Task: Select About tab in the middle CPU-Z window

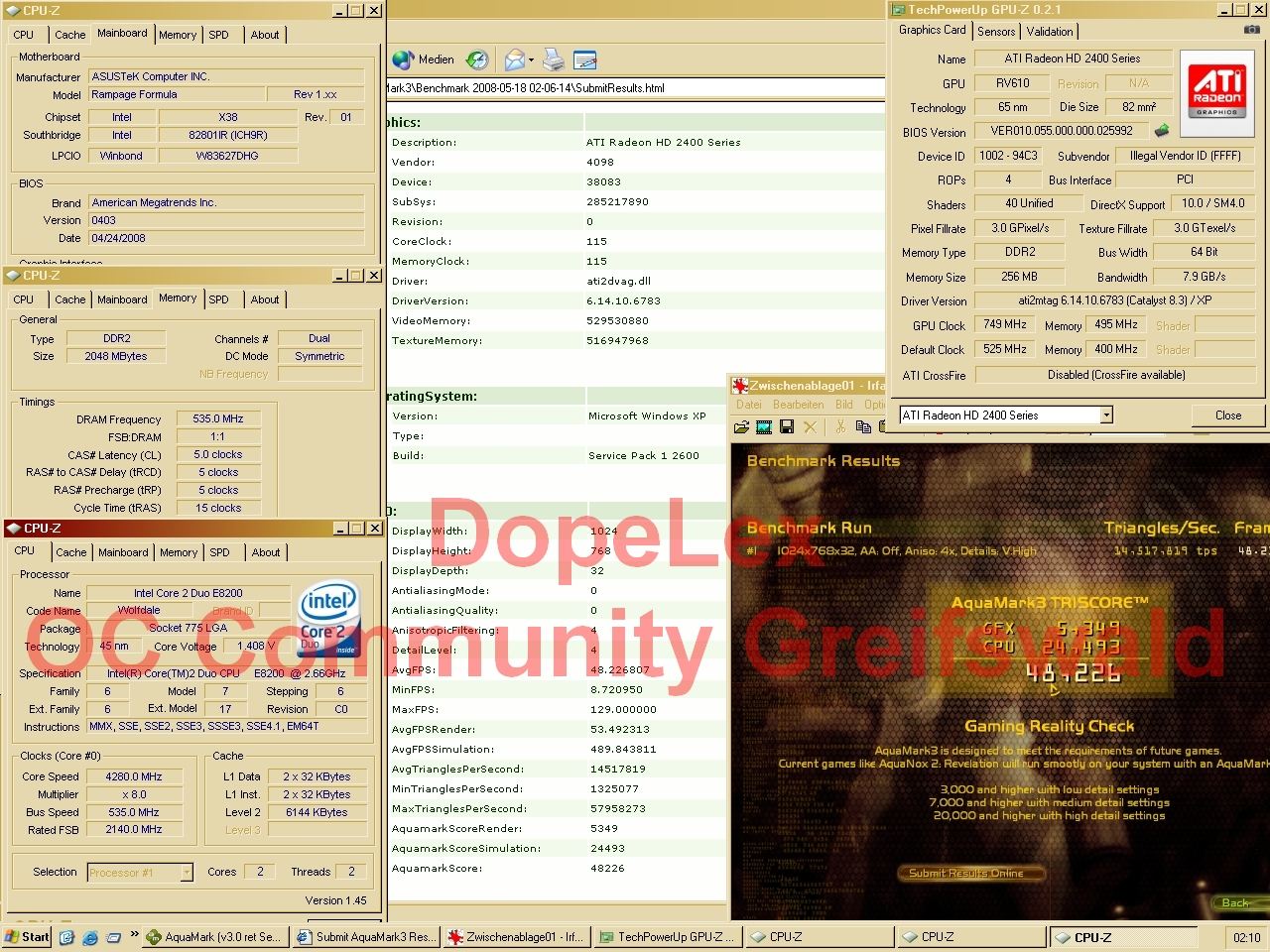Action: (265, 299)
